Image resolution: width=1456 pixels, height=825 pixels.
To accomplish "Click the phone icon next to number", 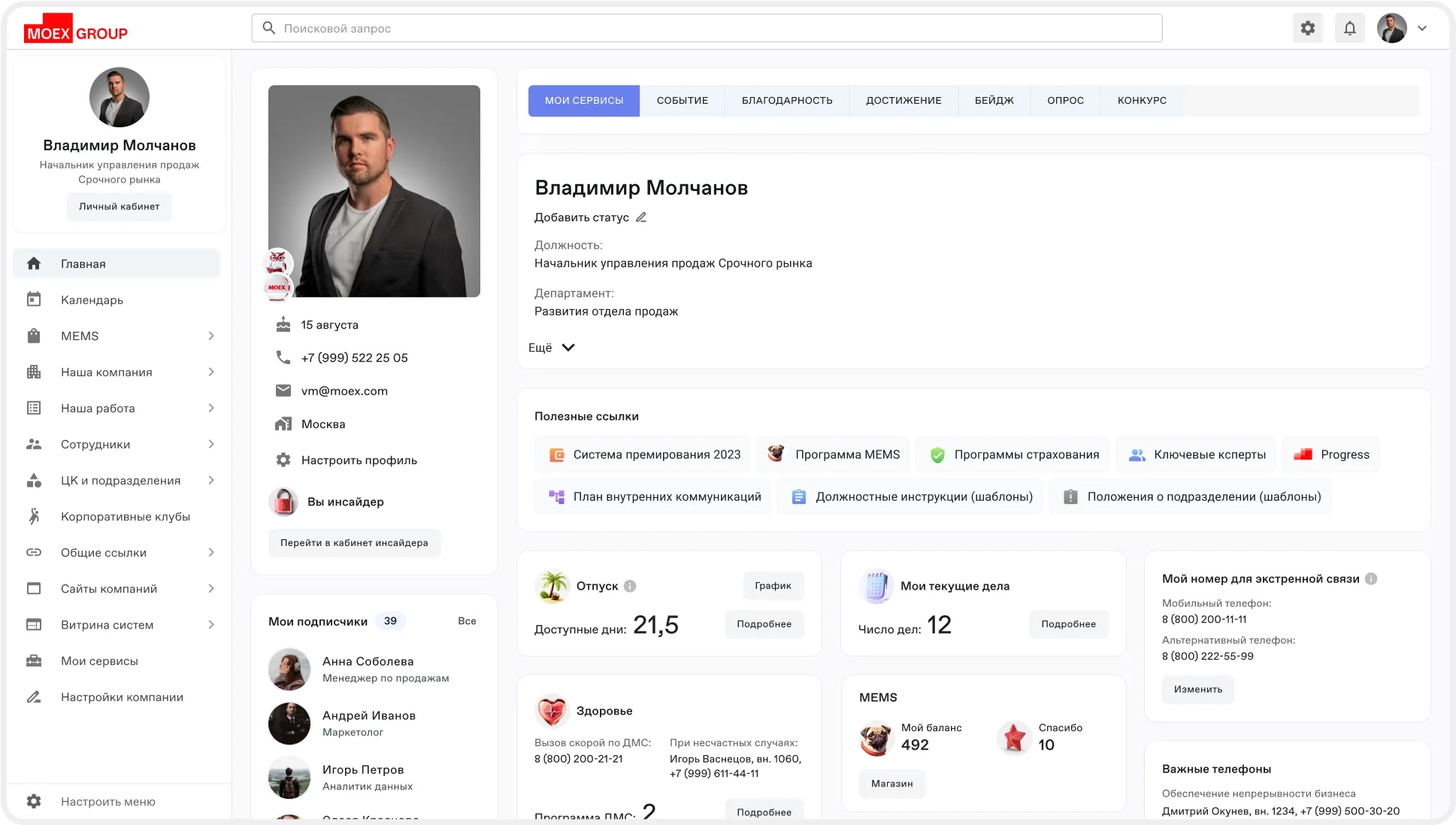I will pos(283,358).
